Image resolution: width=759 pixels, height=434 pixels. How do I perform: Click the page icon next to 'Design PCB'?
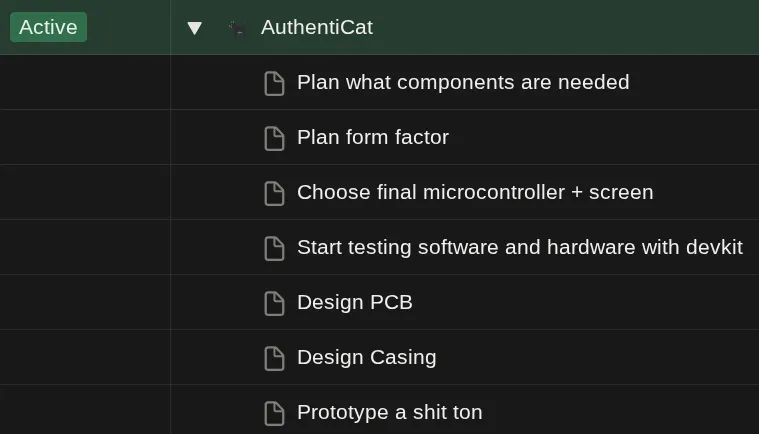274,303
